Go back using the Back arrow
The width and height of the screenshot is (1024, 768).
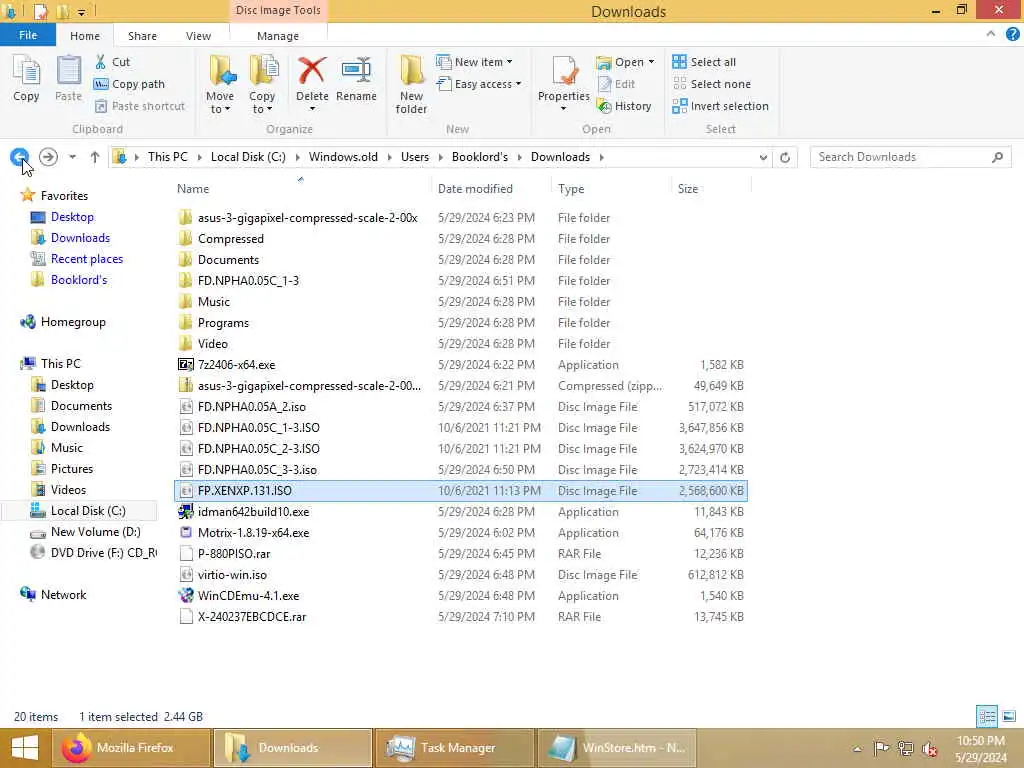[x=20, y=157]
